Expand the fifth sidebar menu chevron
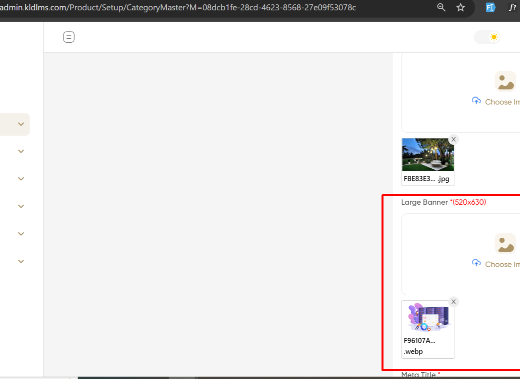The image size is (520, 379). pyautogui.click(x=21, y=234)
